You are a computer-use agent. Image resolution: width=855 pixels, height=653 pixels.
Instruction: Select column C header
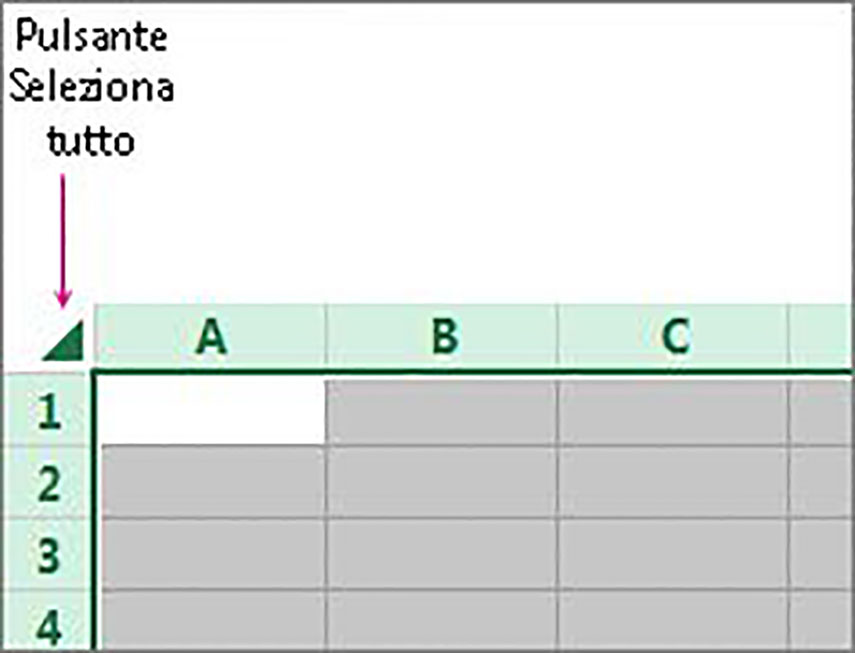(x=674, y=338)
